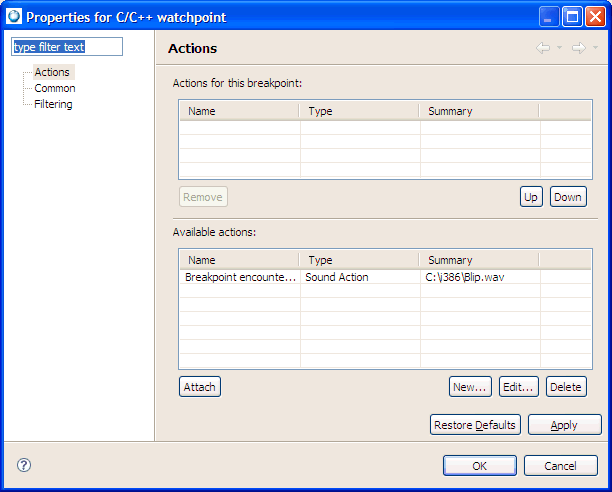Viewport: 612px width, 492px height.
Task: Click the back navigation arrow icon
Action: pyautogui.click(x=543, y=48)
